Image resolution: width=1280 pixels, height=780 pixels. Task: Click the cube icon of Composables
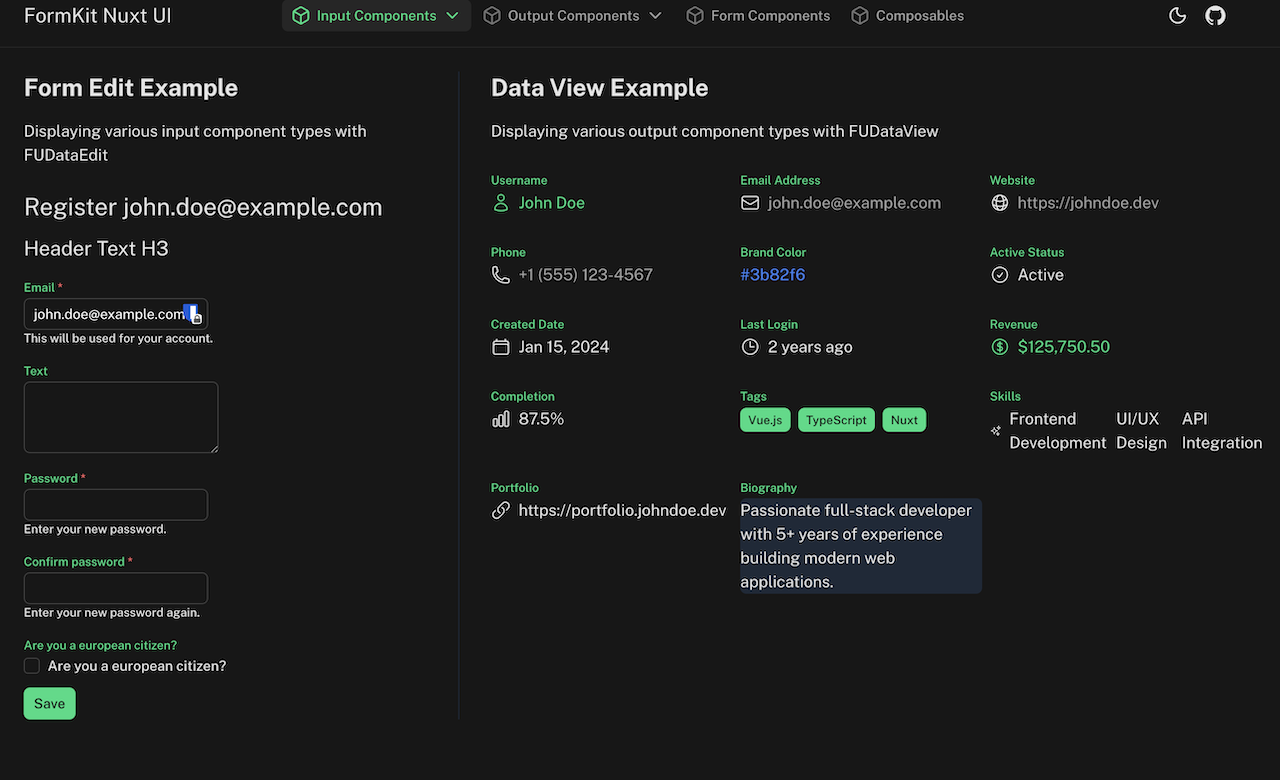pyautogui.click(x=860, y=16)
